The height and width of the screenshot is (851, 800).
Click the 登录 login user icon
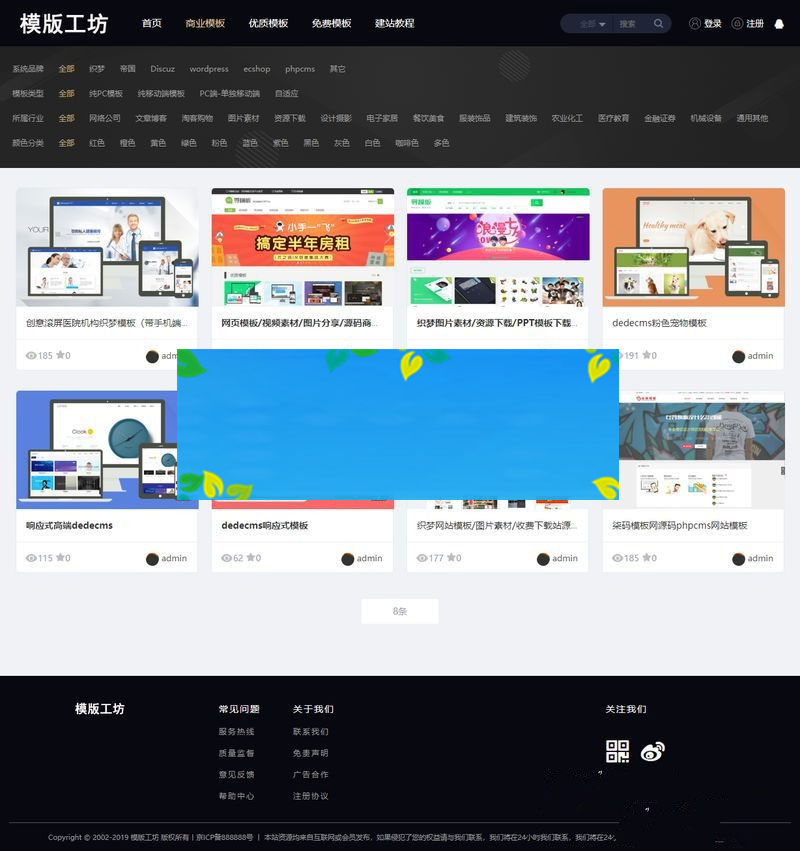[x=694, y=23]
